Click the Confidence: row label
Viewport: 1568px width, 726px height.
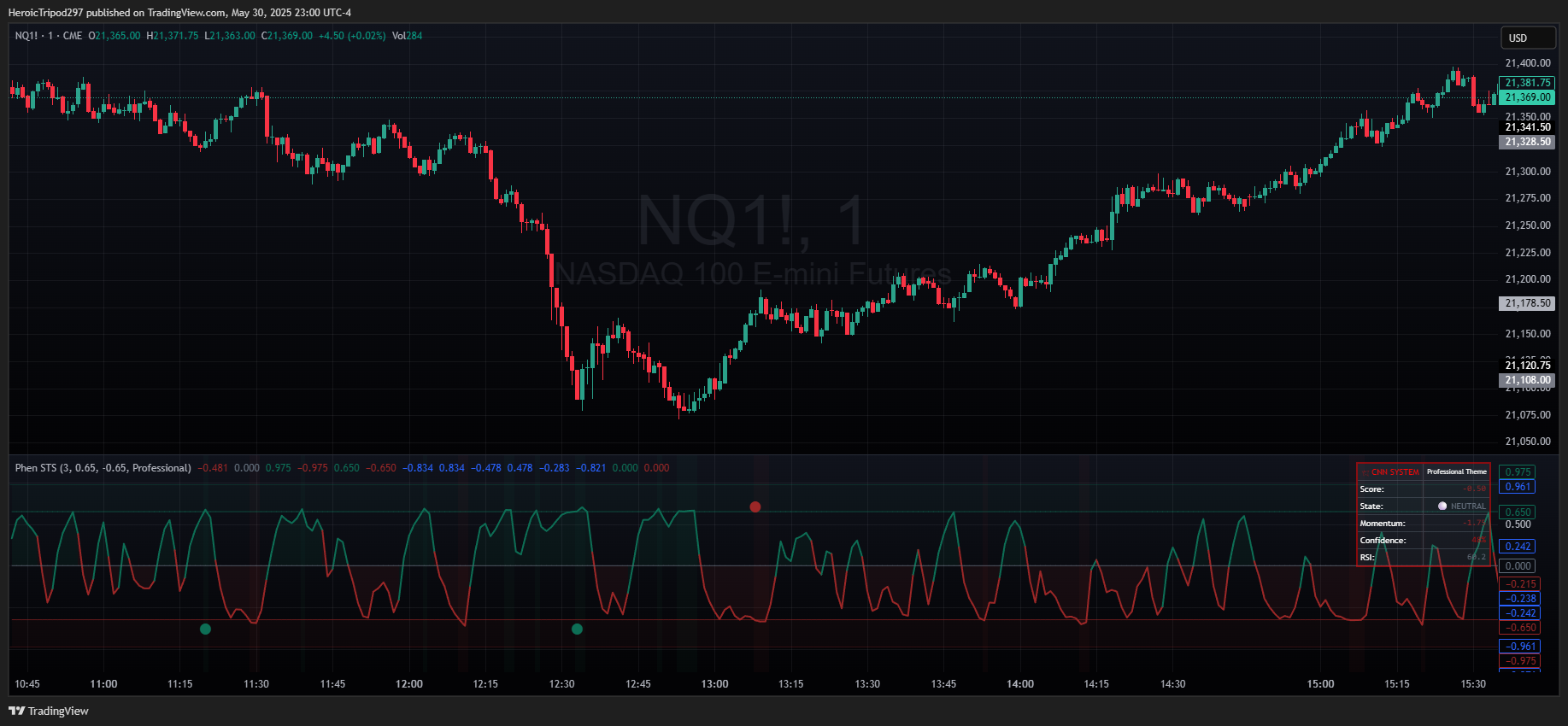tap(1383, 541)
